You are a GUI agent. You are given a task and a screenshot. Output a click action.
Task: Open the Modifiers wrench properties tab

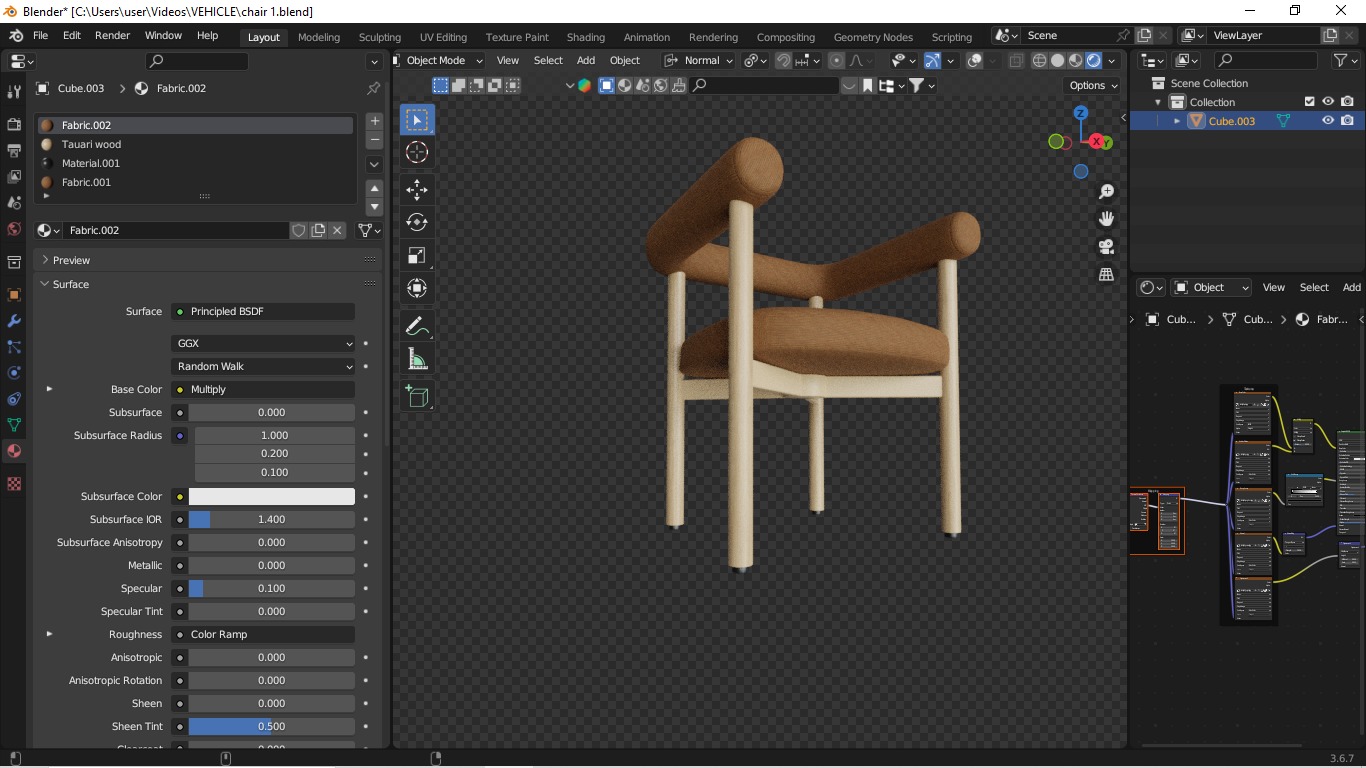click(14, 321)
